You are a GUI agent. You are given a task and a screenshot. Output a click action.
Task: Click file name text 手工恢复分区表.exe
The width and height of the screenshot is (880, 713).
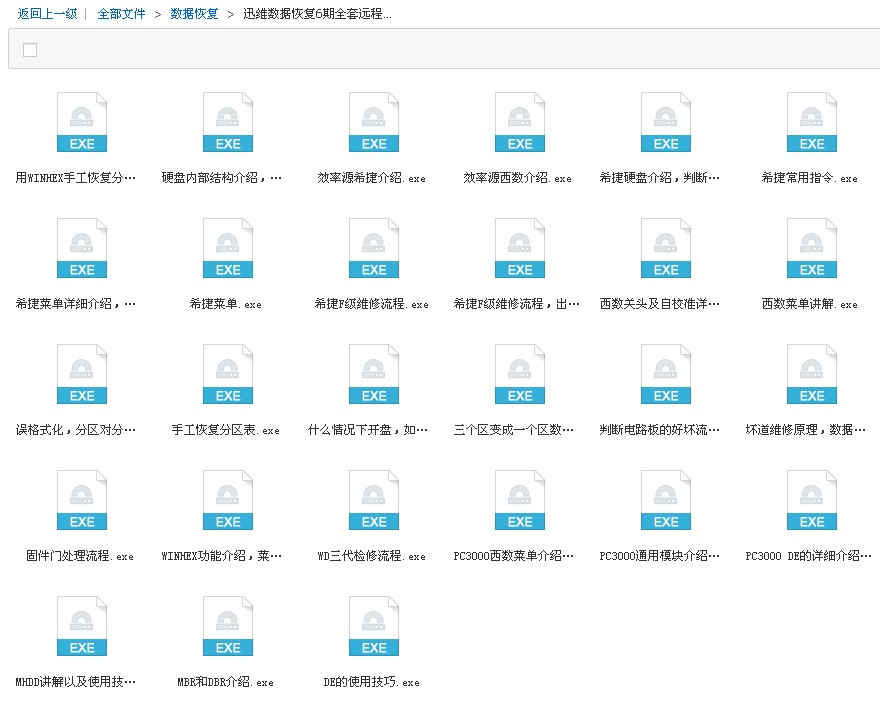tap(226, 430)
